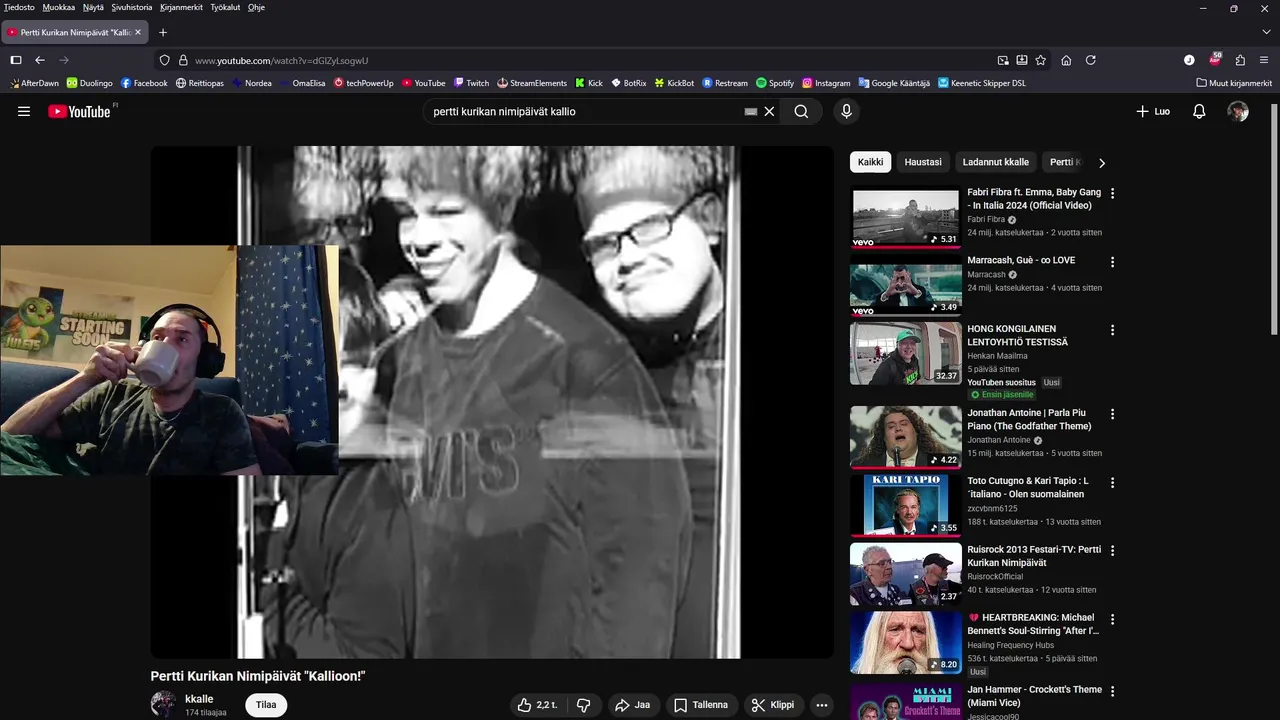The image size is (1280, 720).
Task: Click the page vertical scrollbar
Action: click(x=1274, y=218)
